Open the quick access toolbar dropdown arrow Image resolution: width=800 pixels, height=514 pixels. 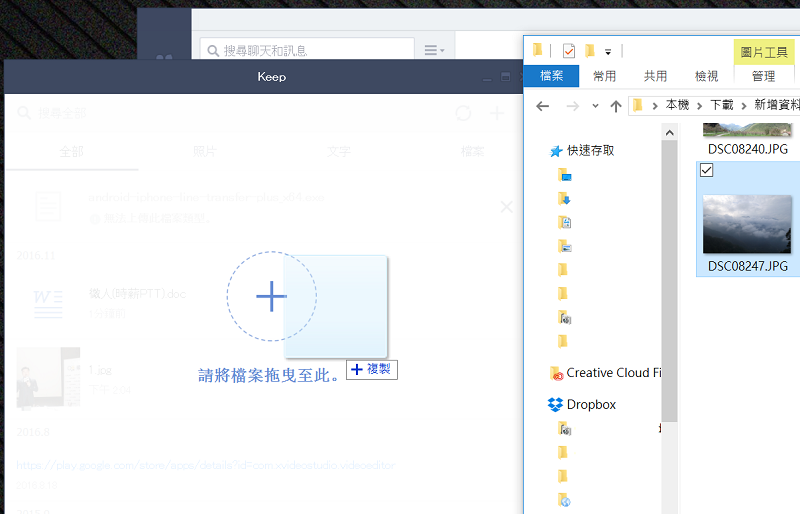608,51
